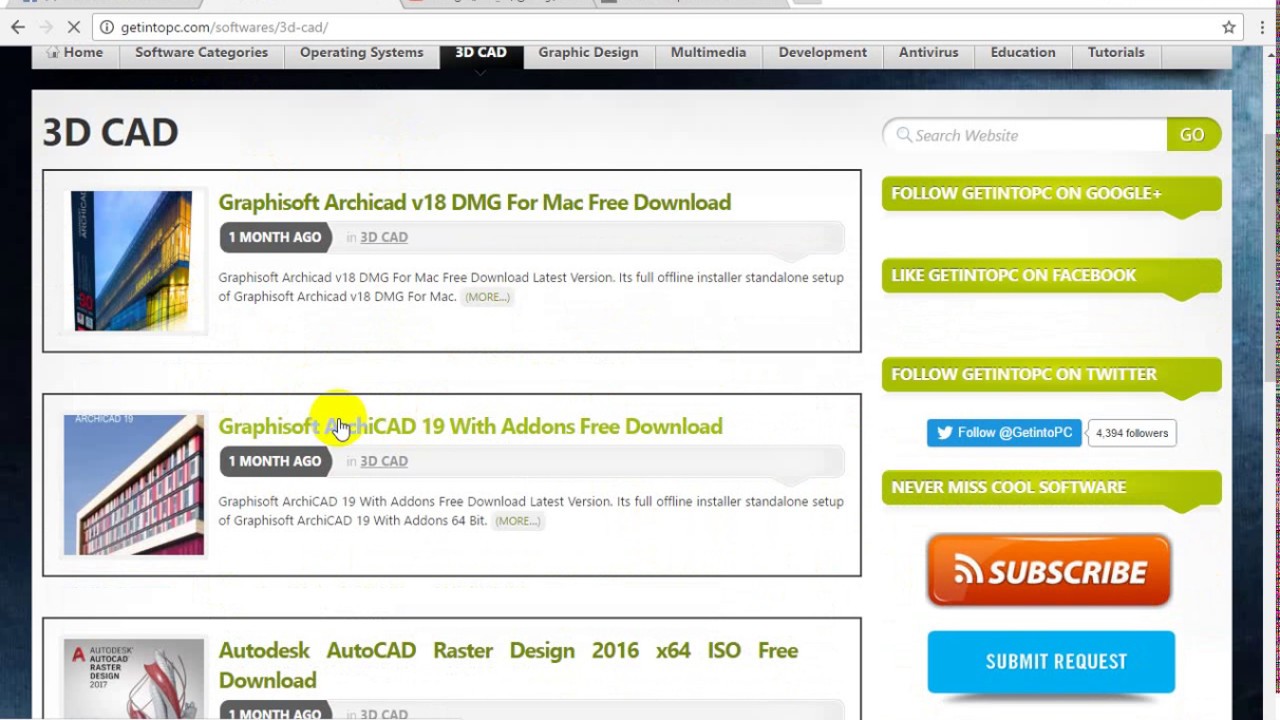The width and height of the screenshot is (1280, 720).
Task: Click the green GO search button
Action: [x=1192, y=134]
